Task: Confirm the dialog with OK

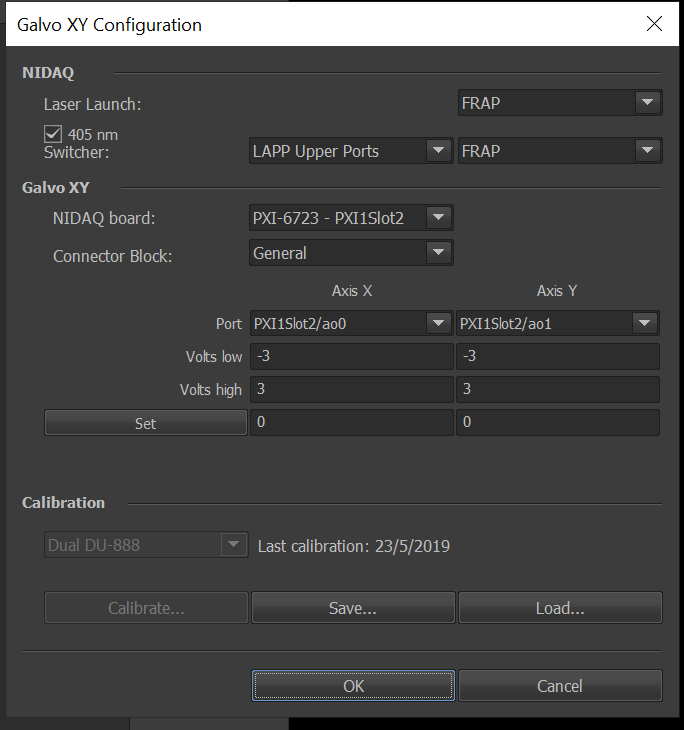Action: (x=353, y=686)
